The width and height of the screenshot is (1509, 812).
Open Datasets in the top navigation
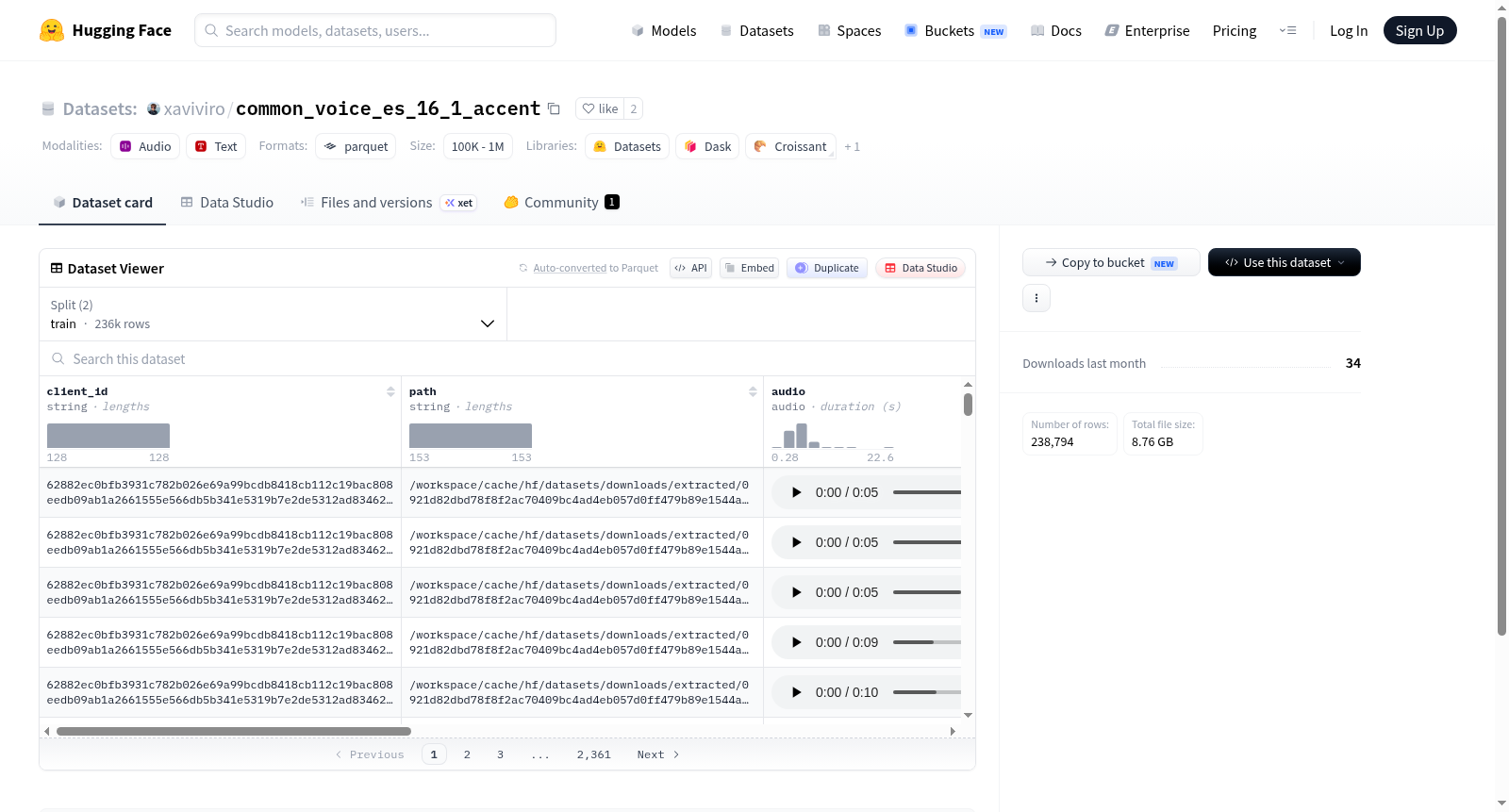756,31
